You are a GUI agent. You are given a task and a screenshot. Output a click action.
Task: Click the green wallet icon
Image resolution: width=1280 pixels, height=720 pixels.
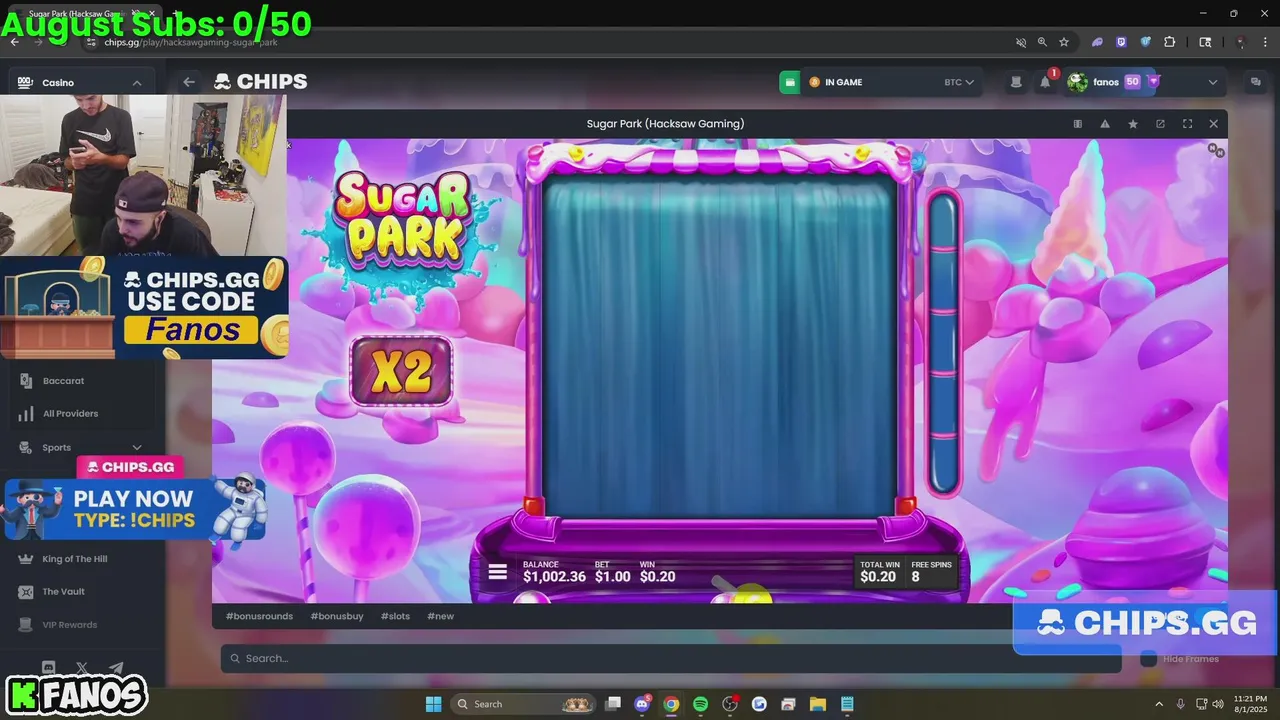click(790, 82)
